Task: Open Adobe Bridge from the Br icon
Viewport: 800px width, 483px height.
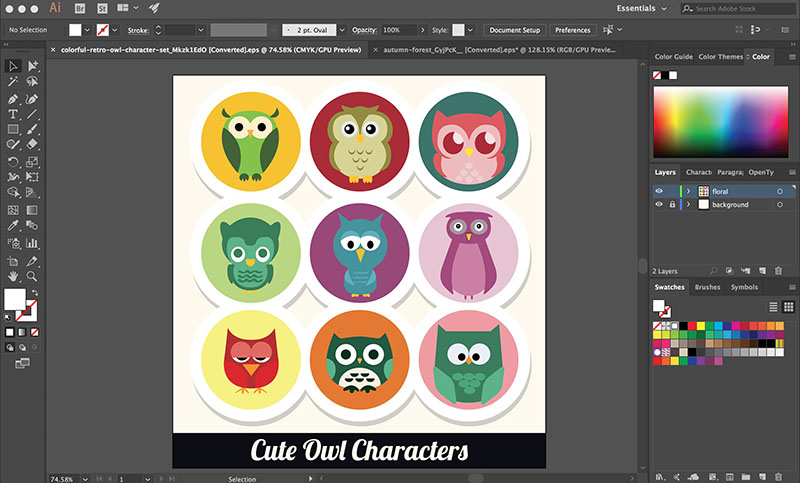Action: pyautogui.click(x=80, y=8)
